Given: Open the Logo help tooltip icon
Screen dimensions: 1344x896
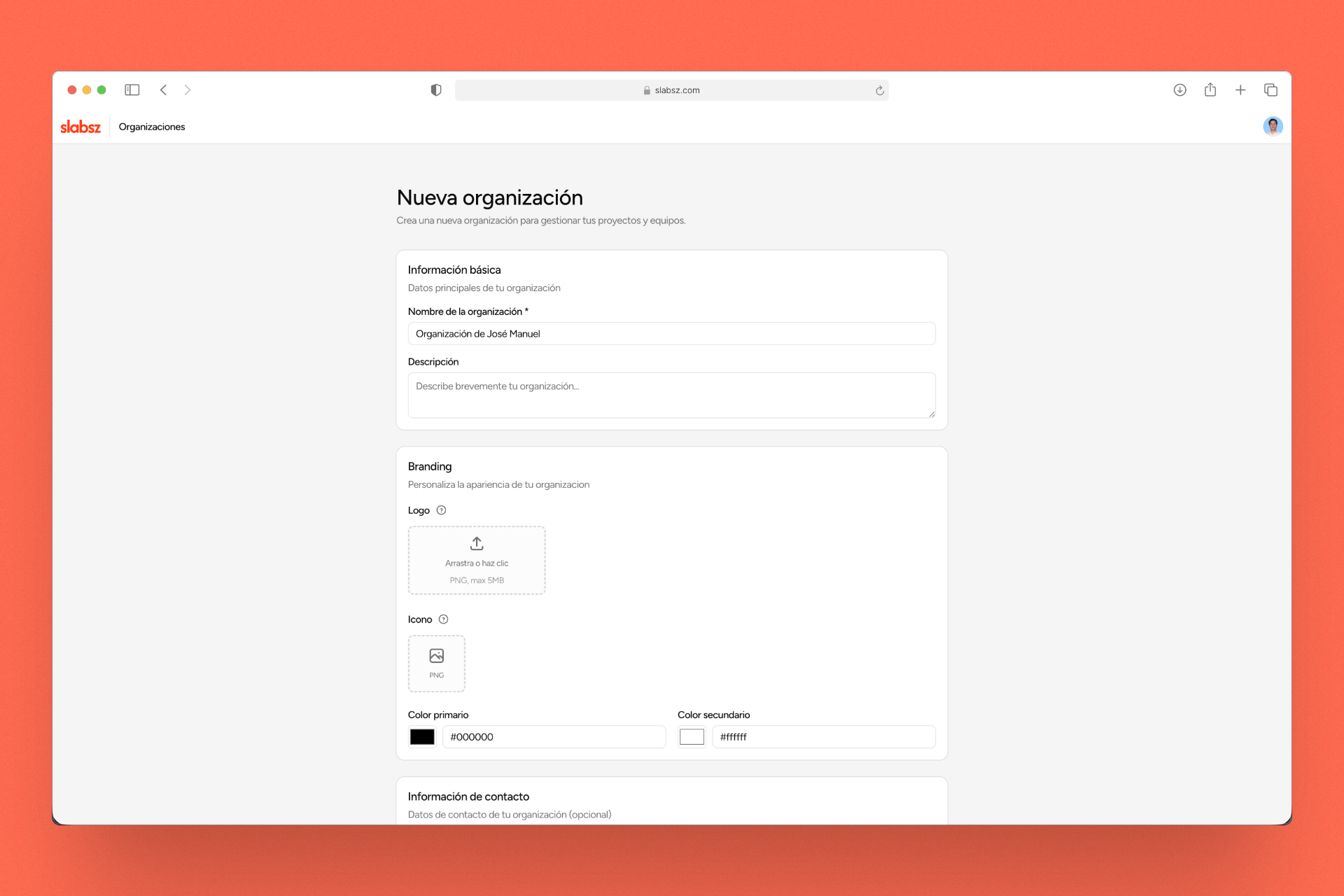Looking at the screenshot, I should click(441, 510).
